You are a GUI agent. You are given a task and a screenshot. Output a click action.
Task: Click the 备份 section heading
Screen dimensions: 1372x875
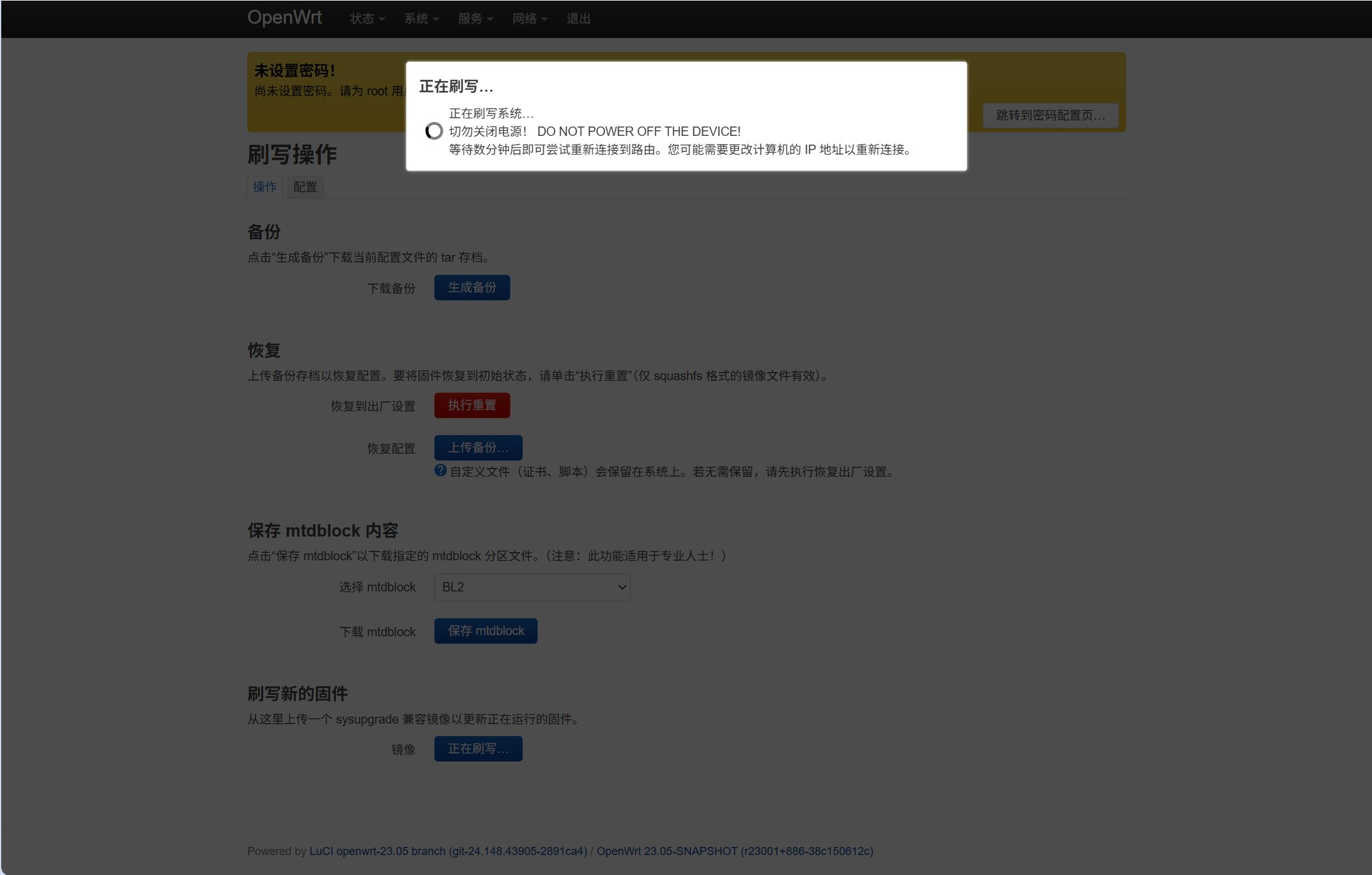tap(264, 232)
